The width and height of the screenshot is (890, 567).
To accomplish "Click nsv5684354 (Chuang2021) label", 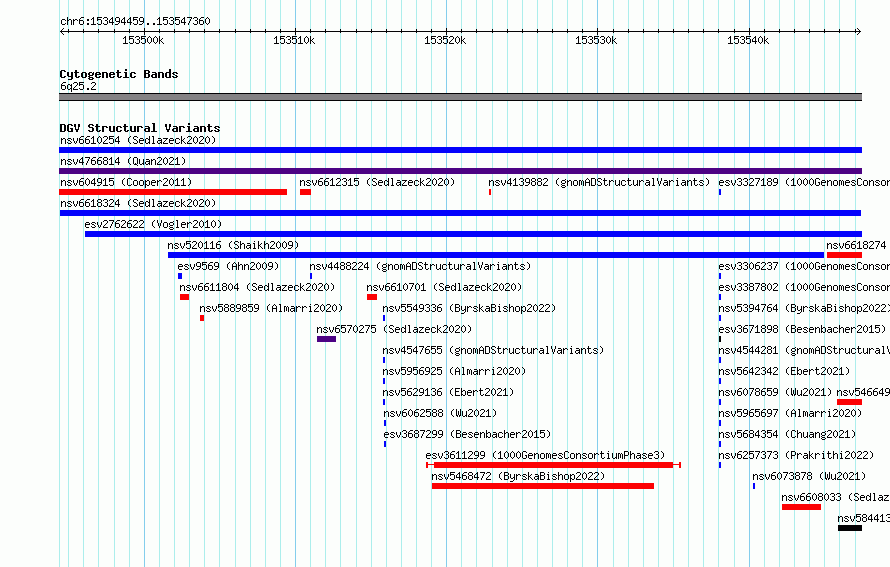I will click(x=787, y=434).
